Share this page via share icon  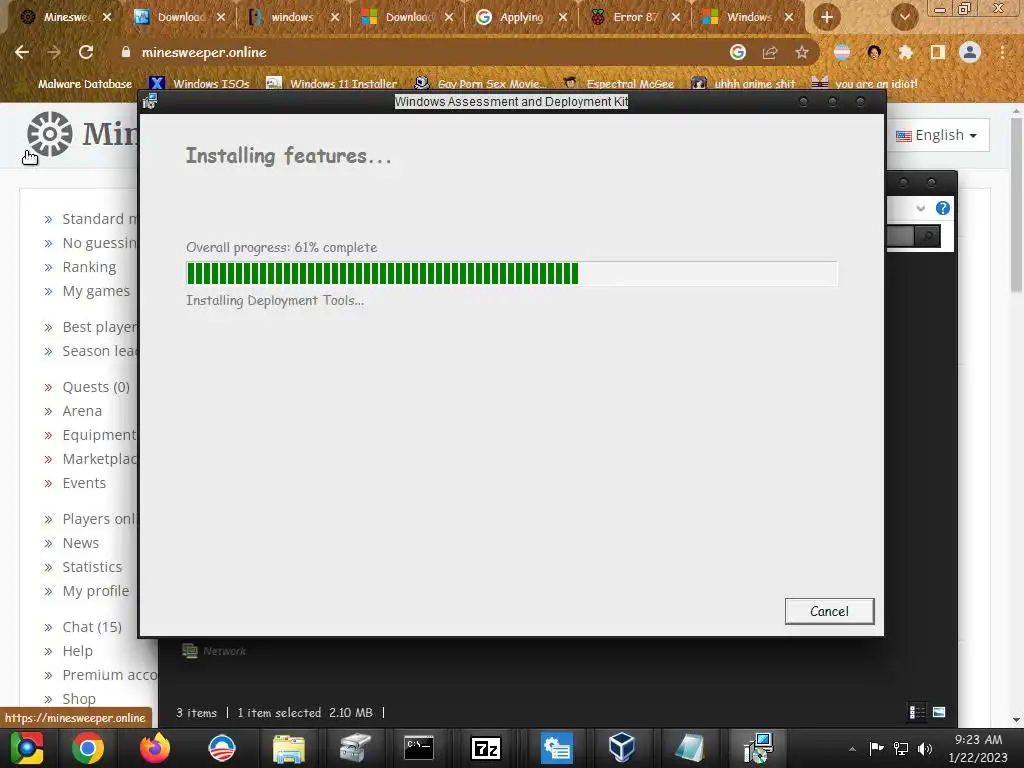pos(770,52)
